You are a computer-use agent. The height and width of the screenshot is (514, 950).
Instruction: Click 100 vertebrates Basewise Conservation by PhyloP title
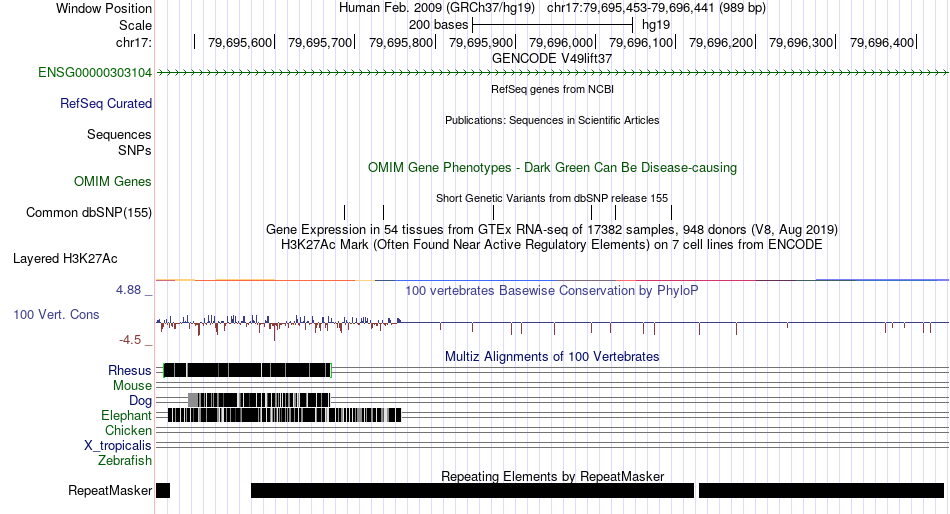tap(552, 290)
